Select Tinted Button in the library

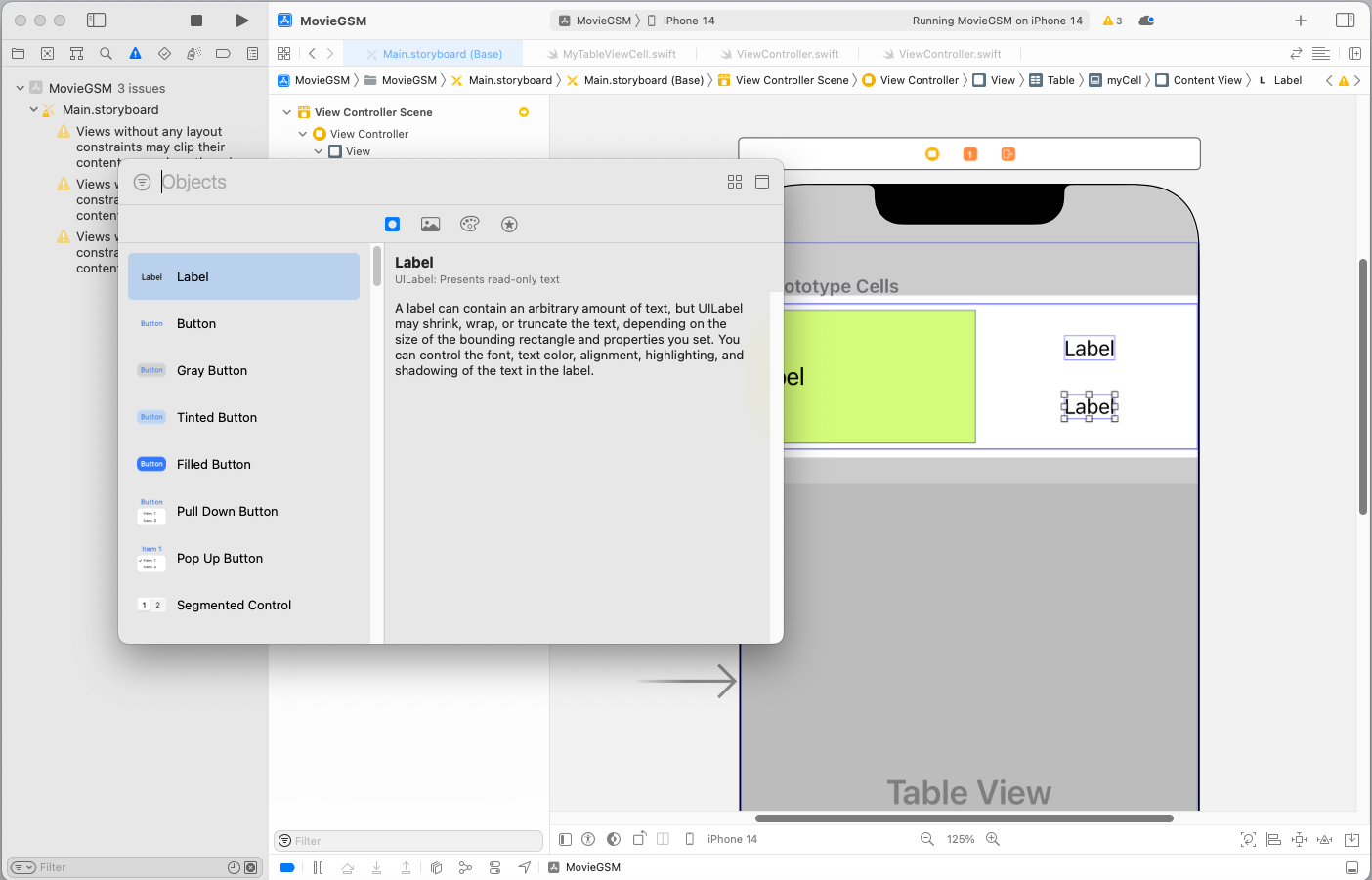click(243, 417)
